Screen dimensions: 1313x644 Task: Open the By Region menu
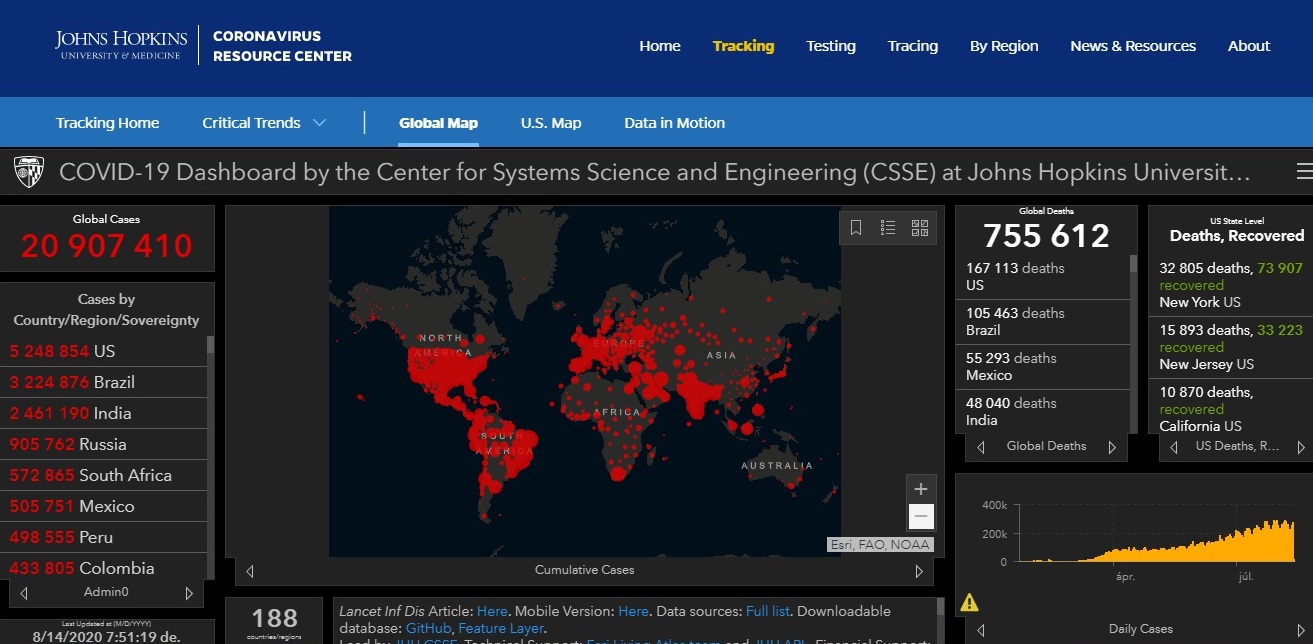pos(1004,46)
